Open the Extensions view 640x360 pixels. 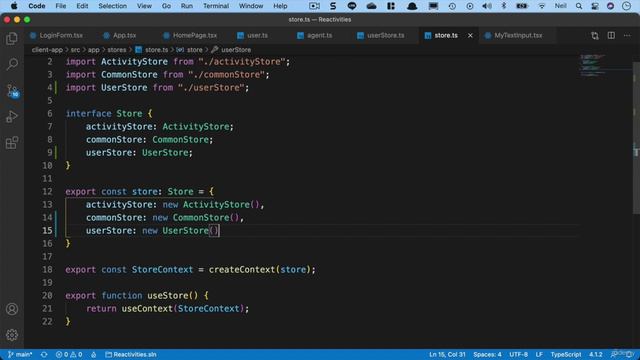tap(12, 143)
